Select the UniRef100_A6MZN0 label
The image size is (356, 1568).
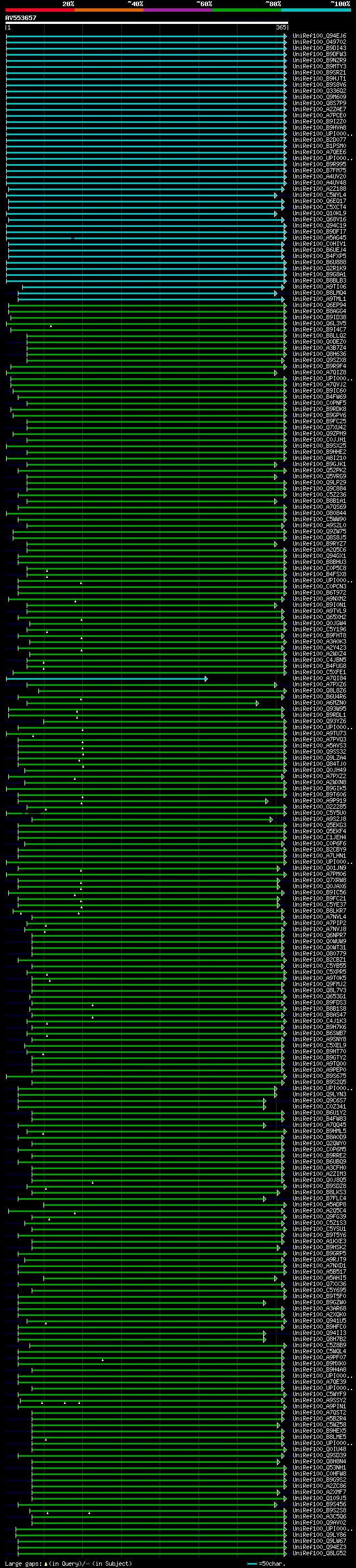click(x=319, y=703)
